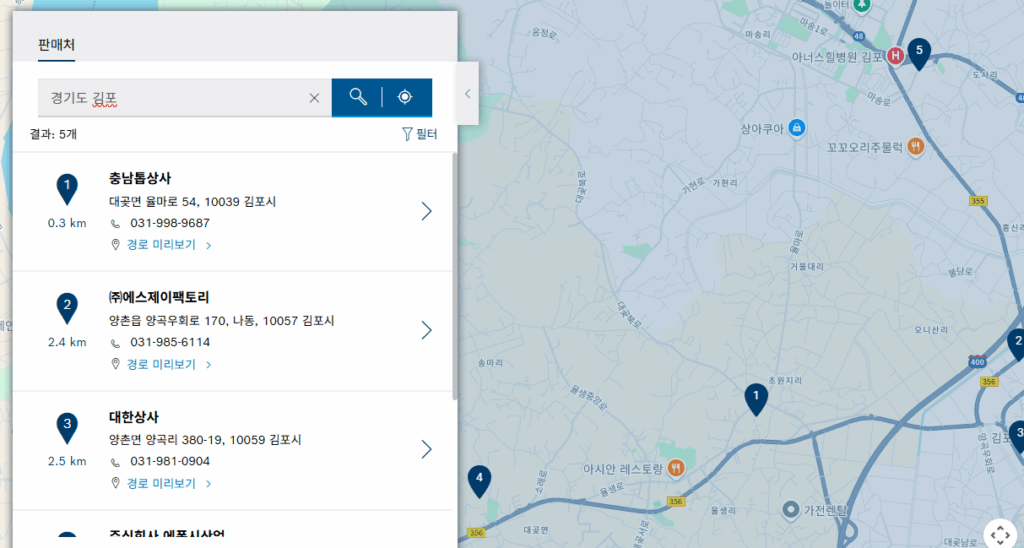Open details chevron for 충남톱상사
Image resolution: width=1024 pixels, height=548 pixels.
(426, 211)
